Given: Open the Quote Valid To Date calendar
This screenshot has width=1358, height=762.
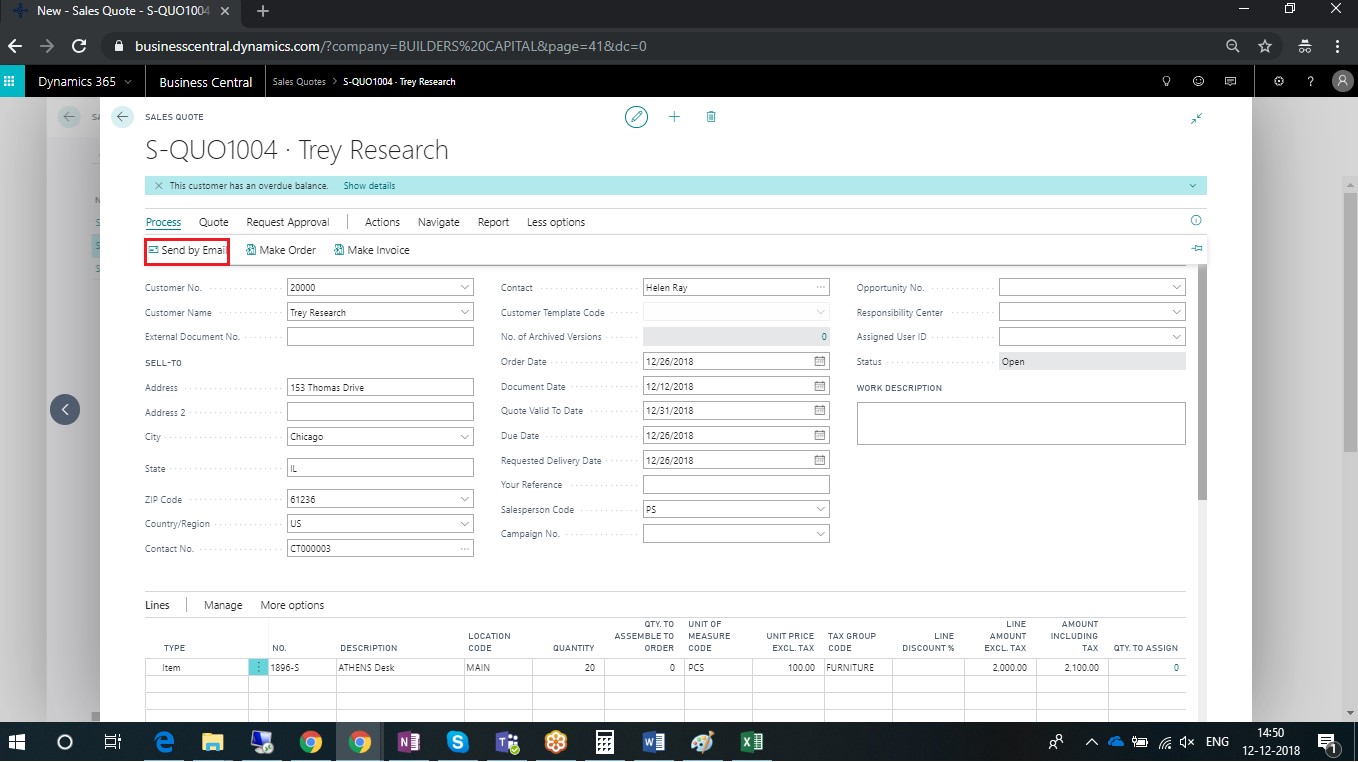Looking at the screenshot, I should [x=820, y=411].
